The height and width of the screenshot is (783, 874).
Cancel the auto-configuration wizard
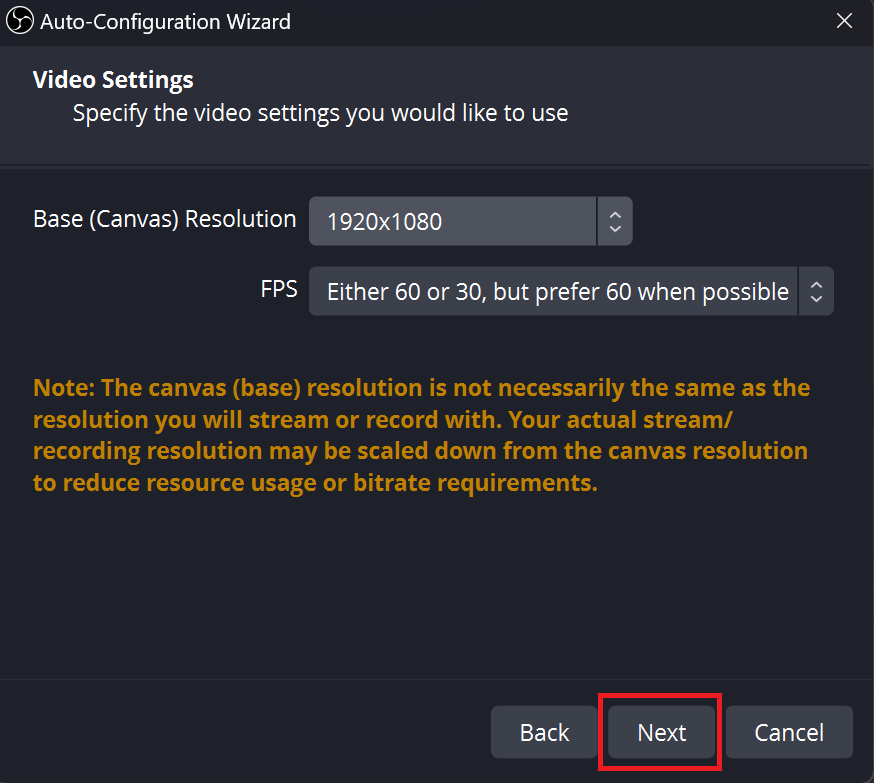pyautogui.click(x=789, y=733)
